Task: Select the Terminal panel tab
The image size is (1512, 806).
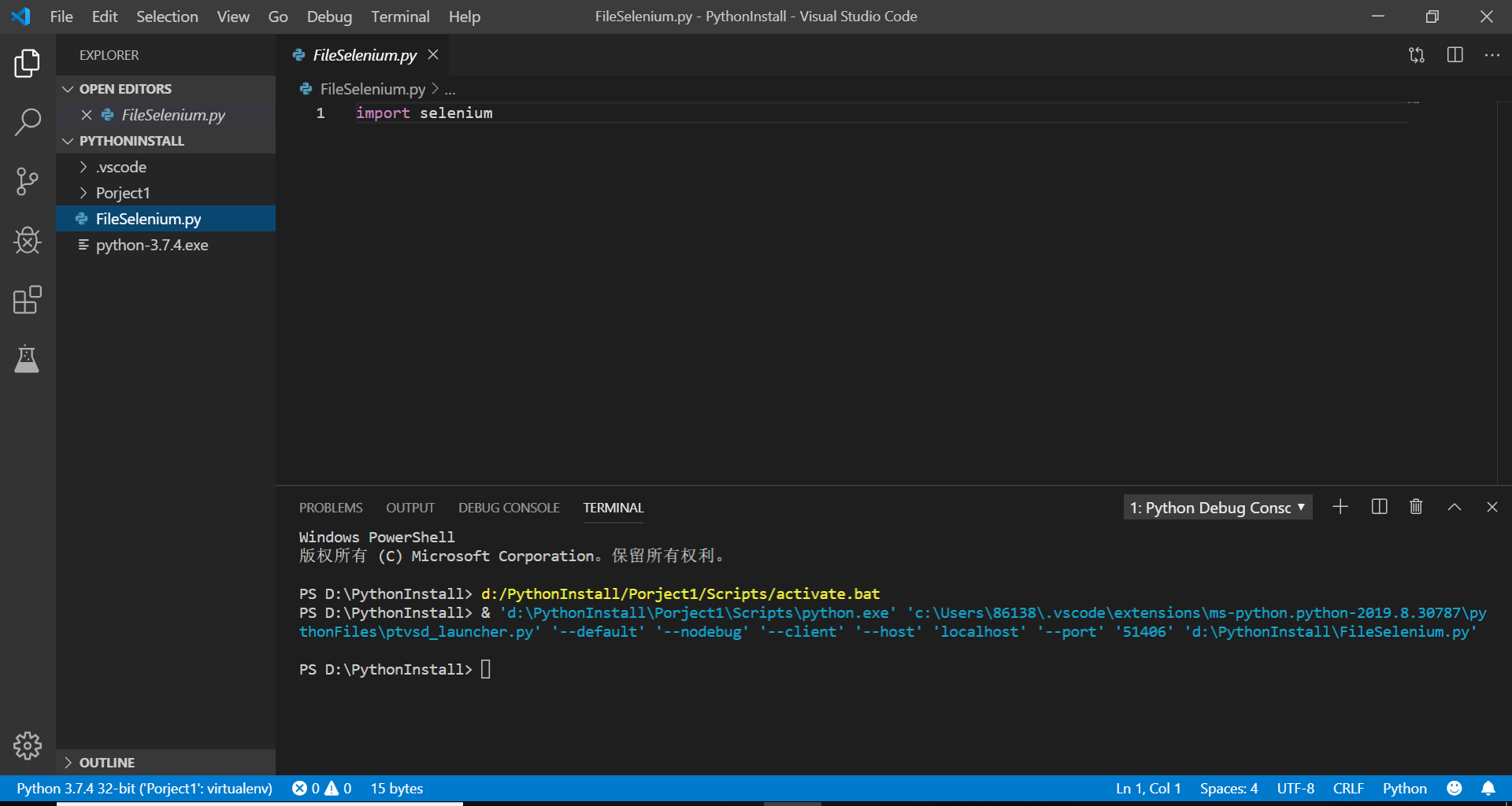Action: pos(613,508)
